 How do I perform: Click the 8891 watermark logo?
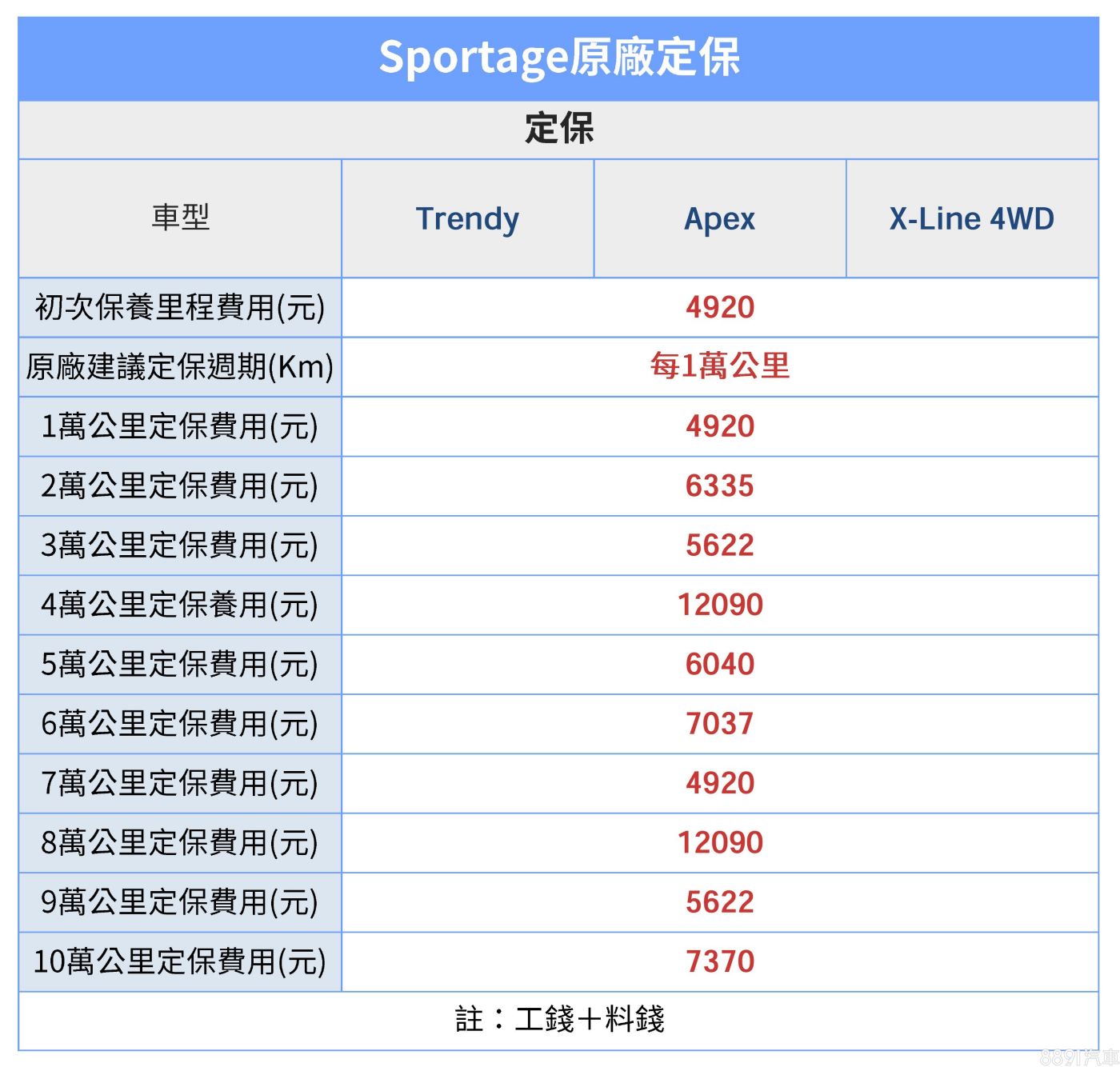tap(1080, 1057)
